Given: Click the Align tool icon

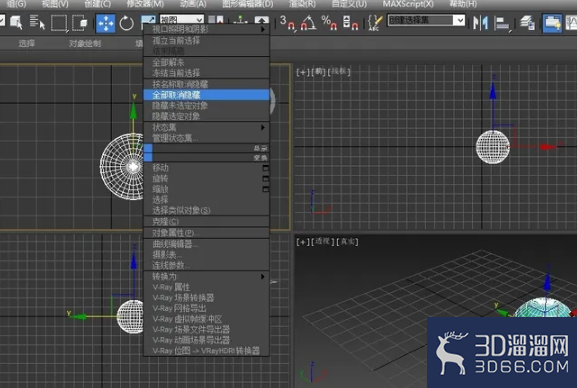Looking at the screenshot, I should [x=502, y=24].
